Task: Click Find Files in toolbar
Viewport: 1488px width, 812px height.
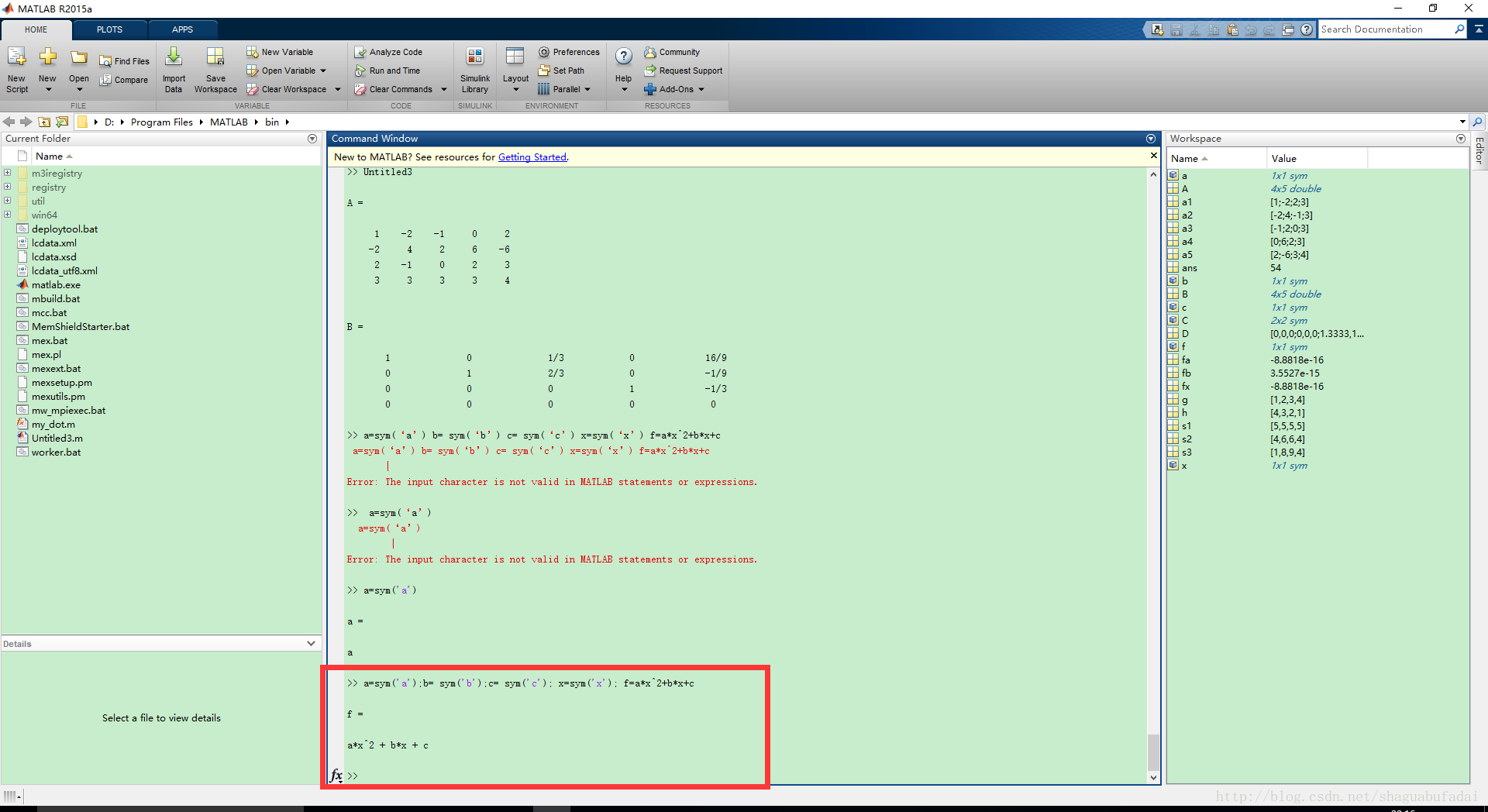Action: pos(124,61)
